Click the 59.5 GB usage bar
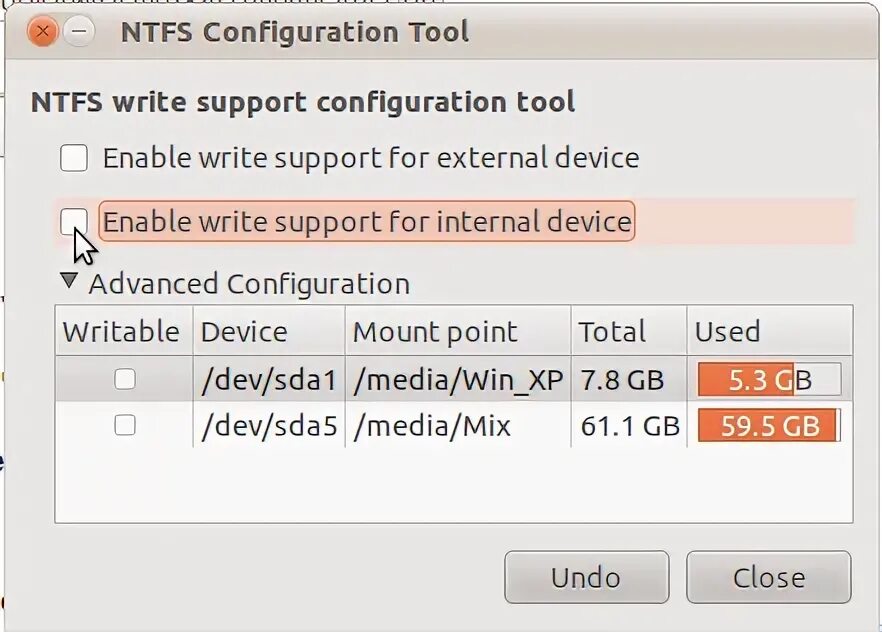This screenshot has height=632, width=882. click(769, 426)
